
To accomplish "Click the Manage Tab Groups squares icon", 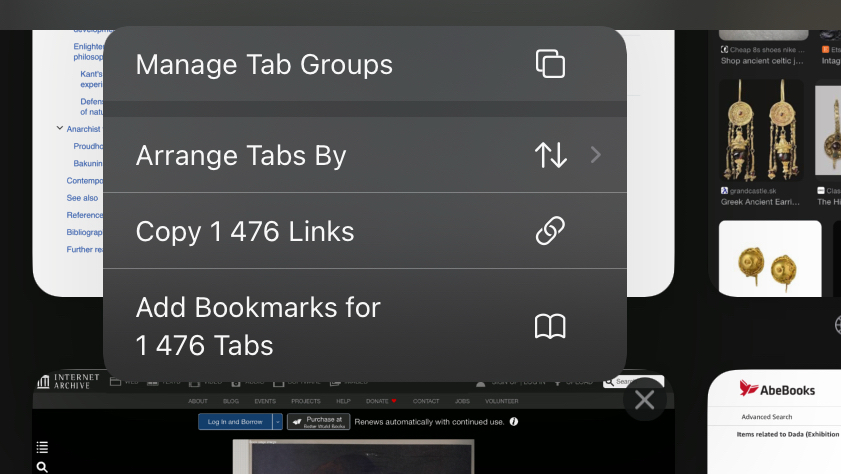I will [550, 64].
